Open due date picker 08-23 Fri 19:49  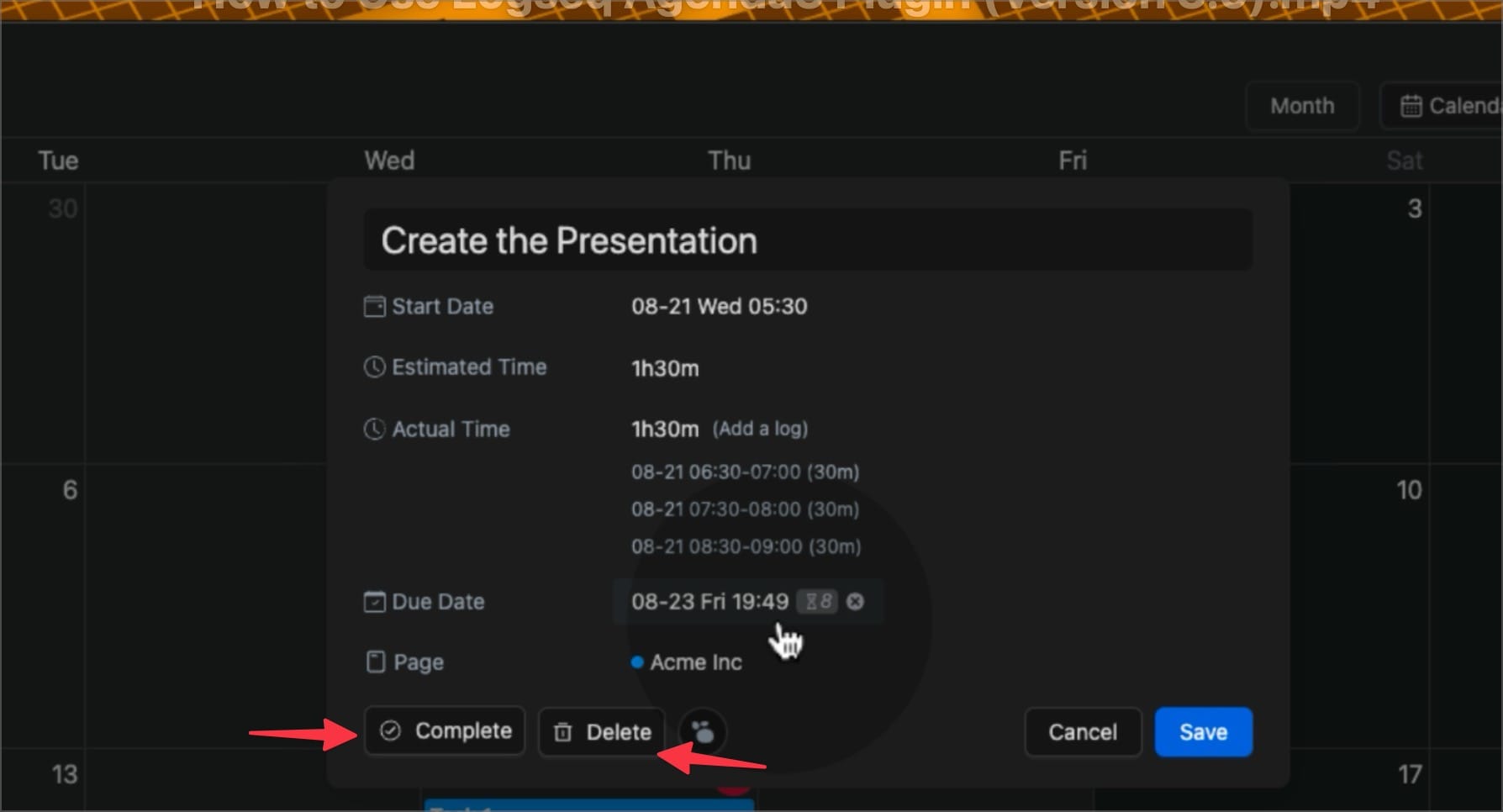710,602
